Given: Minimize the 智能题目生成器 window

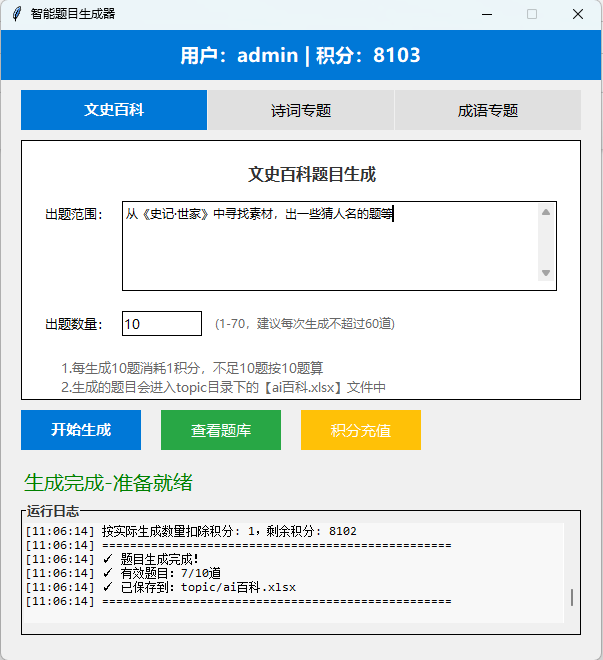Looking at the screenshot, I should pyautogui.click(x=487, y=14).
